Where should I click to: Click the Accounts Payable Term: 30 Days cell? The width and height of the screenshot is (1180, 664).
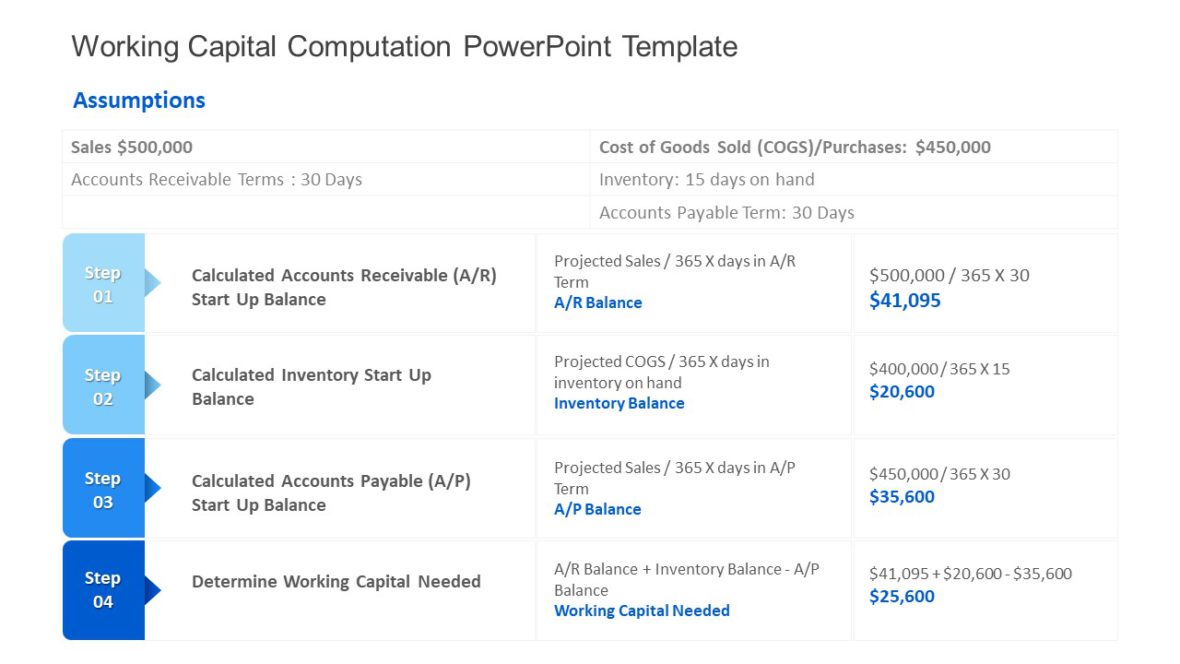726,212
